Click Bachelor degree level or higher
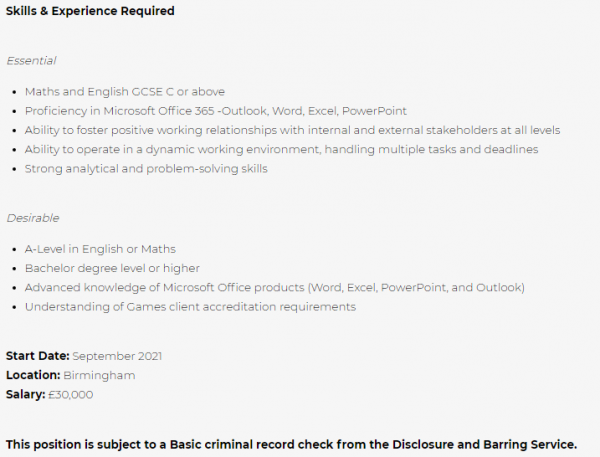The image size is (600, 457). (112, 268)
